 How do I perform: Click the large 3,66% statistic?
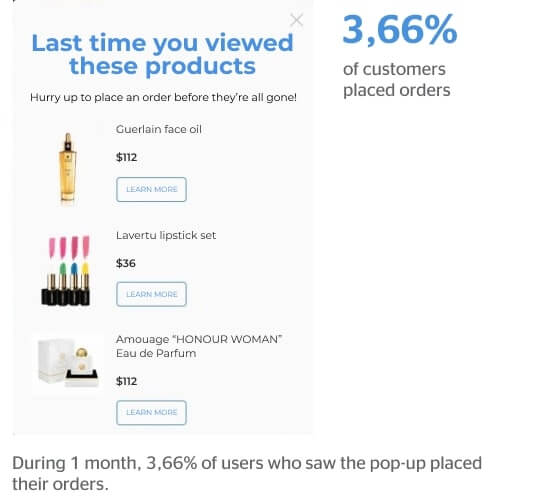(x=400, y=30)
